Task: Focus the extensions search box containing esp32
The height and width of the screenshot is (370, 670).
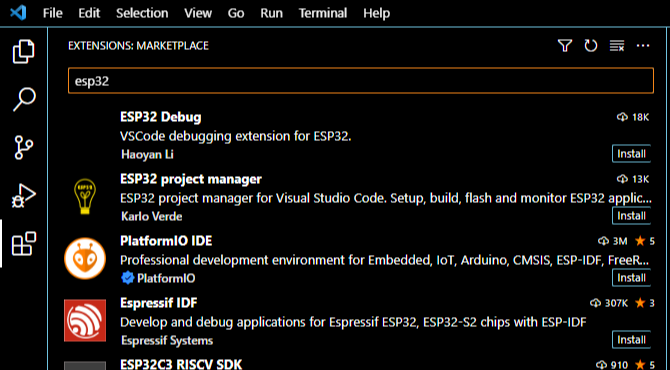Action: 361,81
